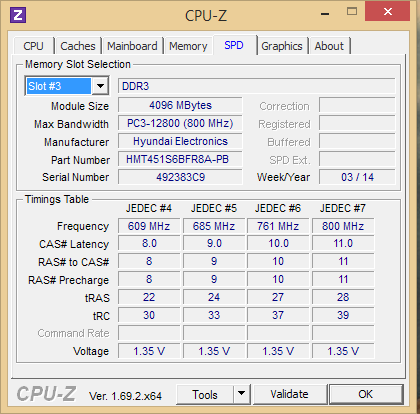Click the tRAS value 28
Screen dimensions: 420x414
(343, 297)
